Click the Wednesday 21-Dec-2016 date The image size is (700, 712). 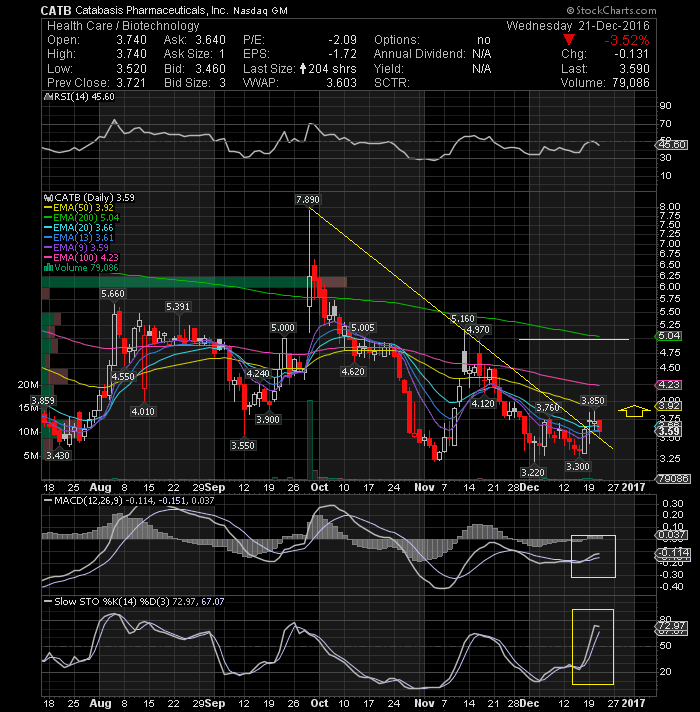(x=578, y=26)
